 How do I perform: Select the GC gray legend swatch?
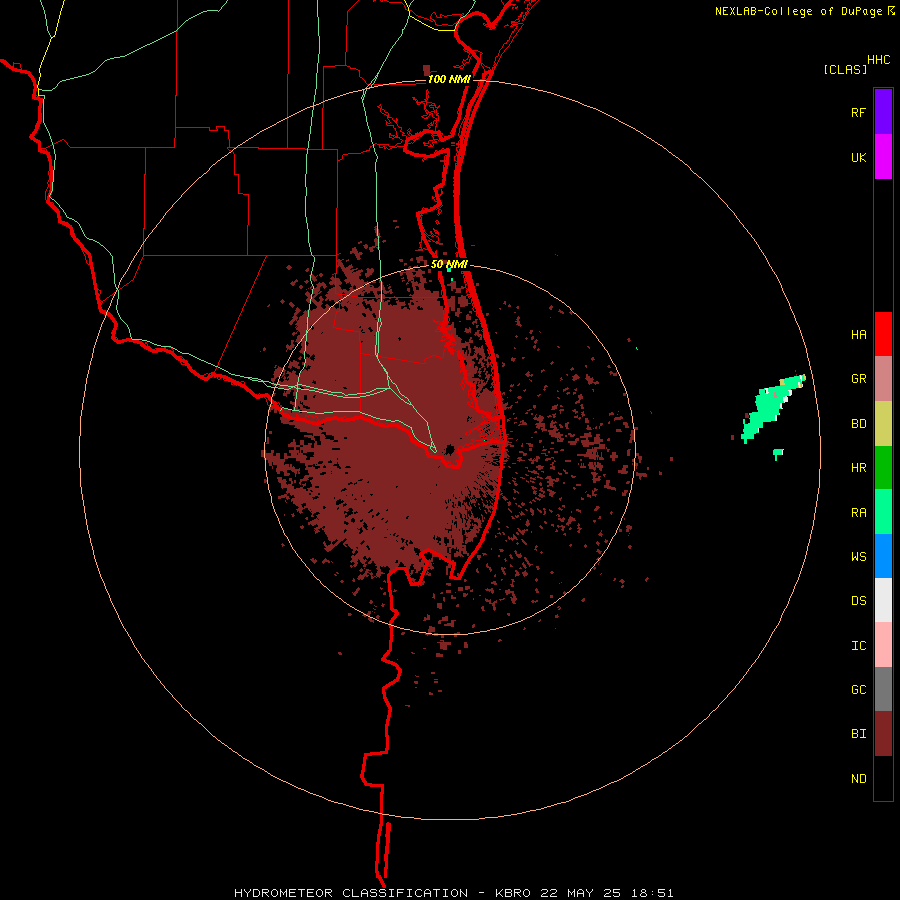click(883, 689)
